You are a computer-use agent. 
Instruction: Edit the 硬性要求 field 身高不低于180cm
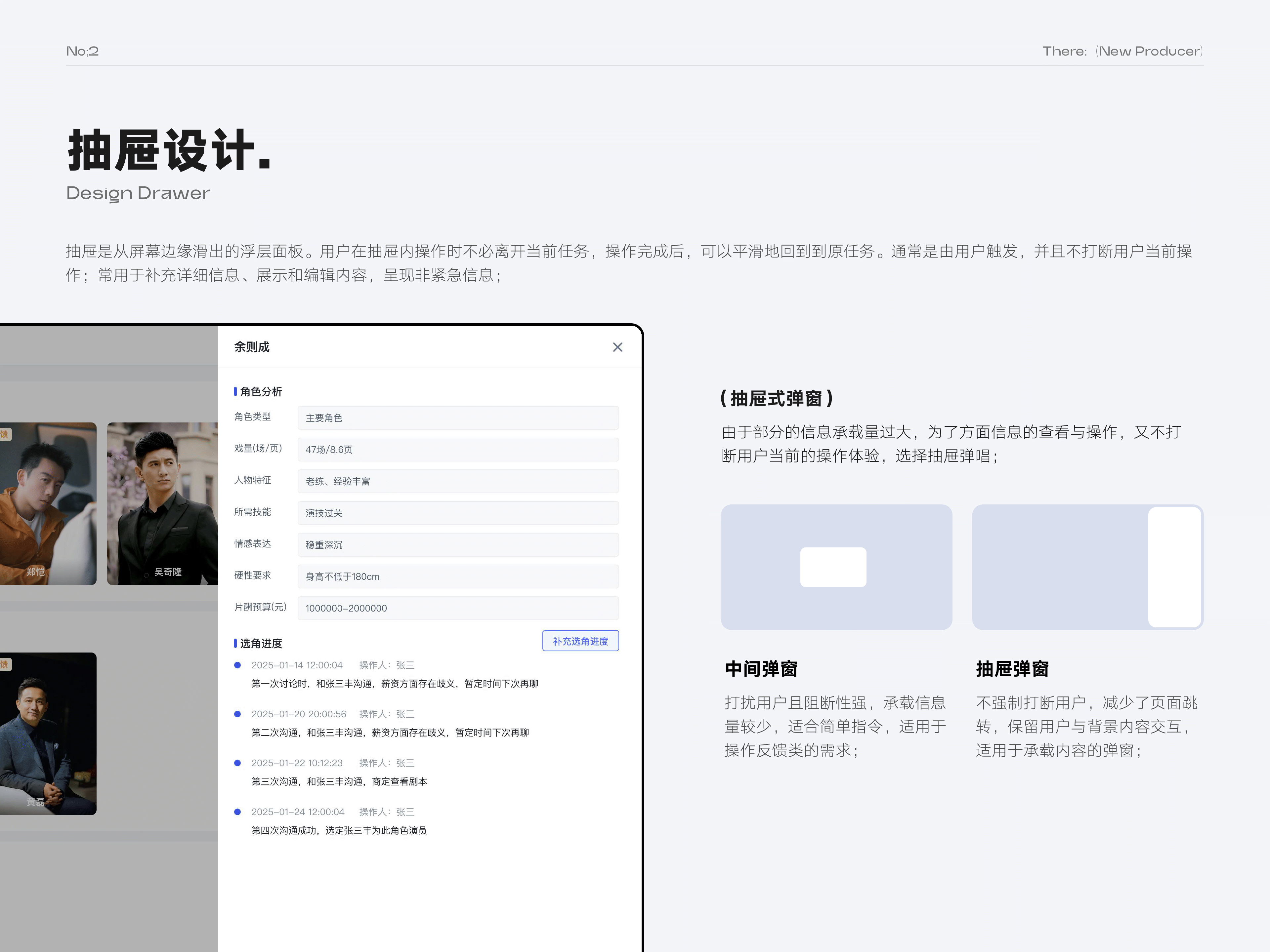click(458, 576)
